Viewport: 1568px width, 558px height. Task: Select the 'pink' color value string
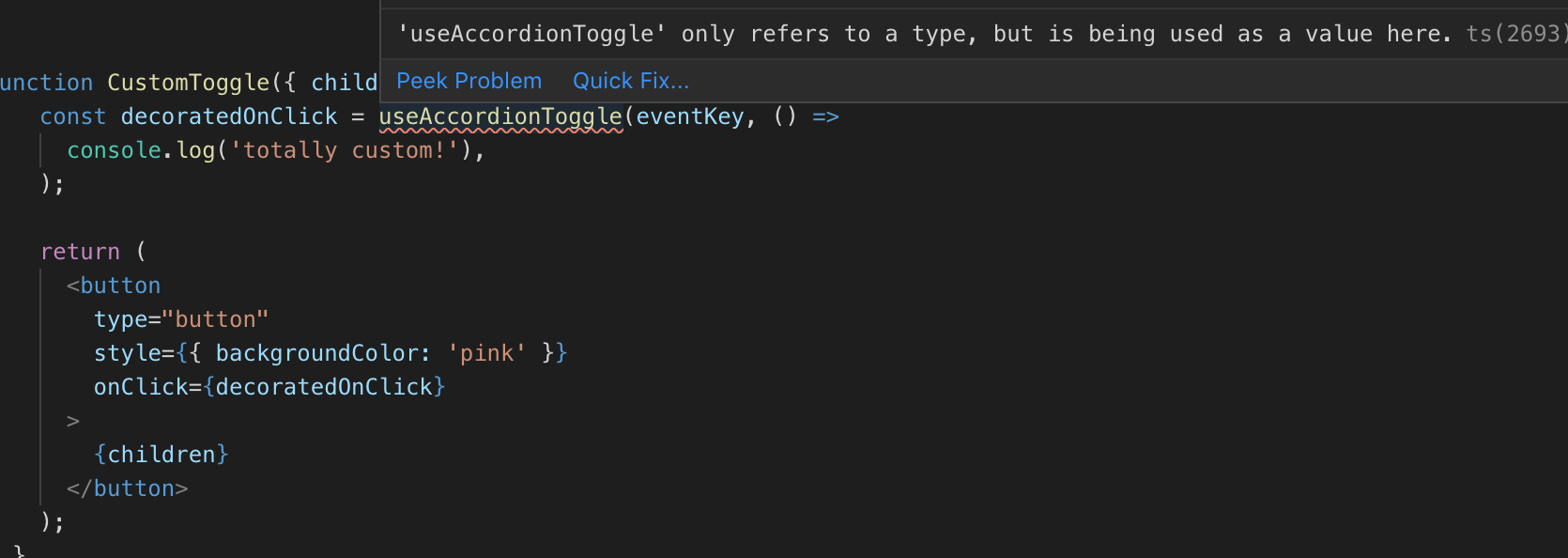487,352
